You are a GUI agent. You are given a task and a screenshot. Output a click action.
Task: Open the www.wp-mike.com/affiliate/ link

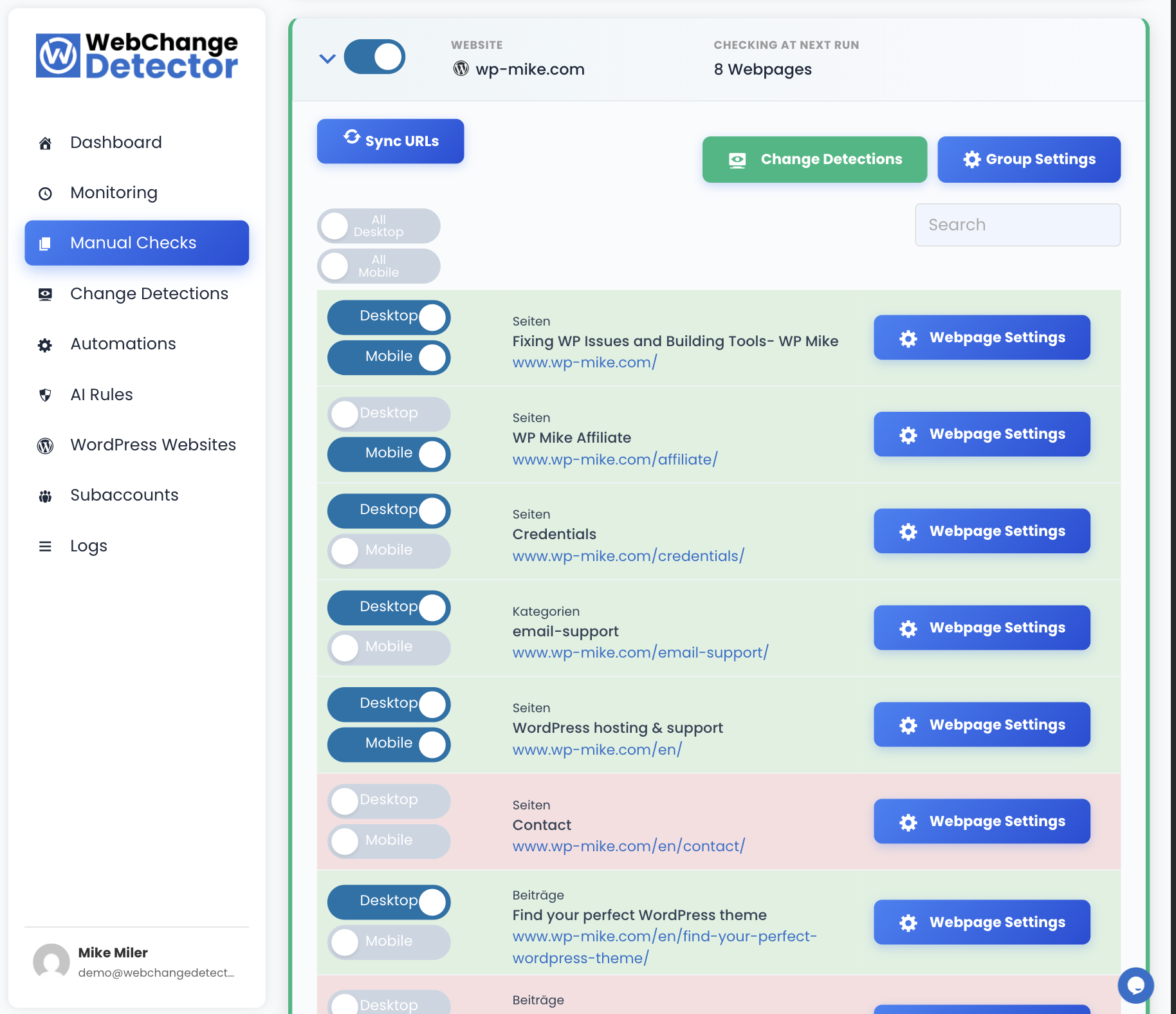tap(615, 459)
